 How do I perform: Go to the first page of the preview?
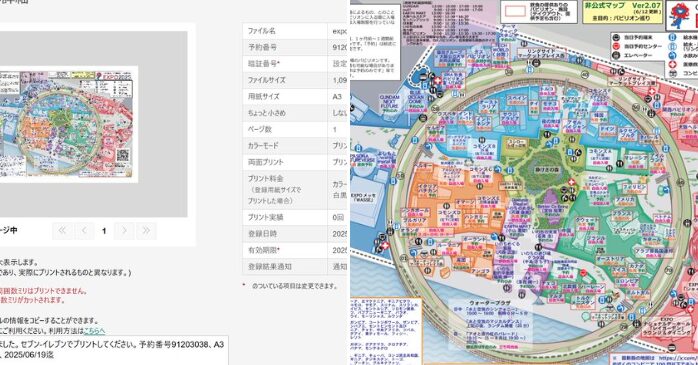62,231
